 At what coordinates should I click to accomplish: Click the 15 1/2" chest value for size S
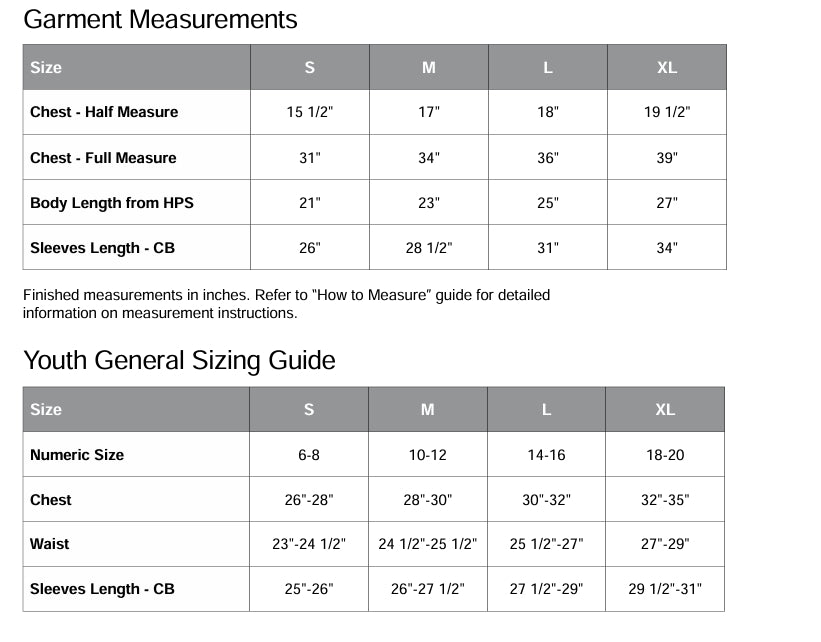pos(309,112)
